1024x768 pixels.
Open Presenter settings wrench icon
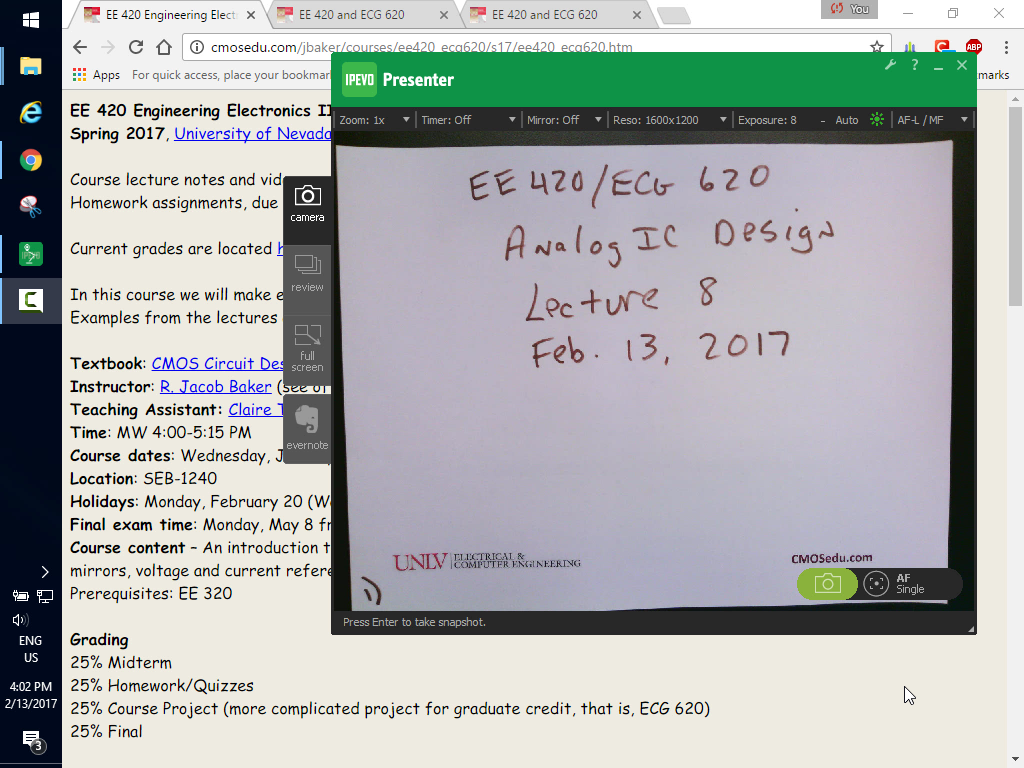click(x=890, y=65)
